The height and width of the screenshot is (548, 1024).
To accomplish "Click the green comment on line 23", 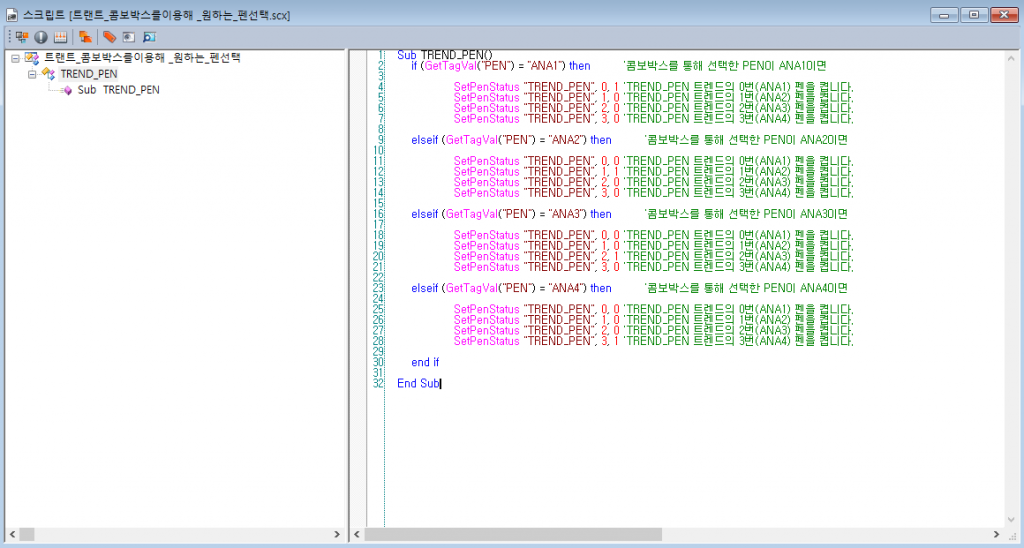I will 746,288.
